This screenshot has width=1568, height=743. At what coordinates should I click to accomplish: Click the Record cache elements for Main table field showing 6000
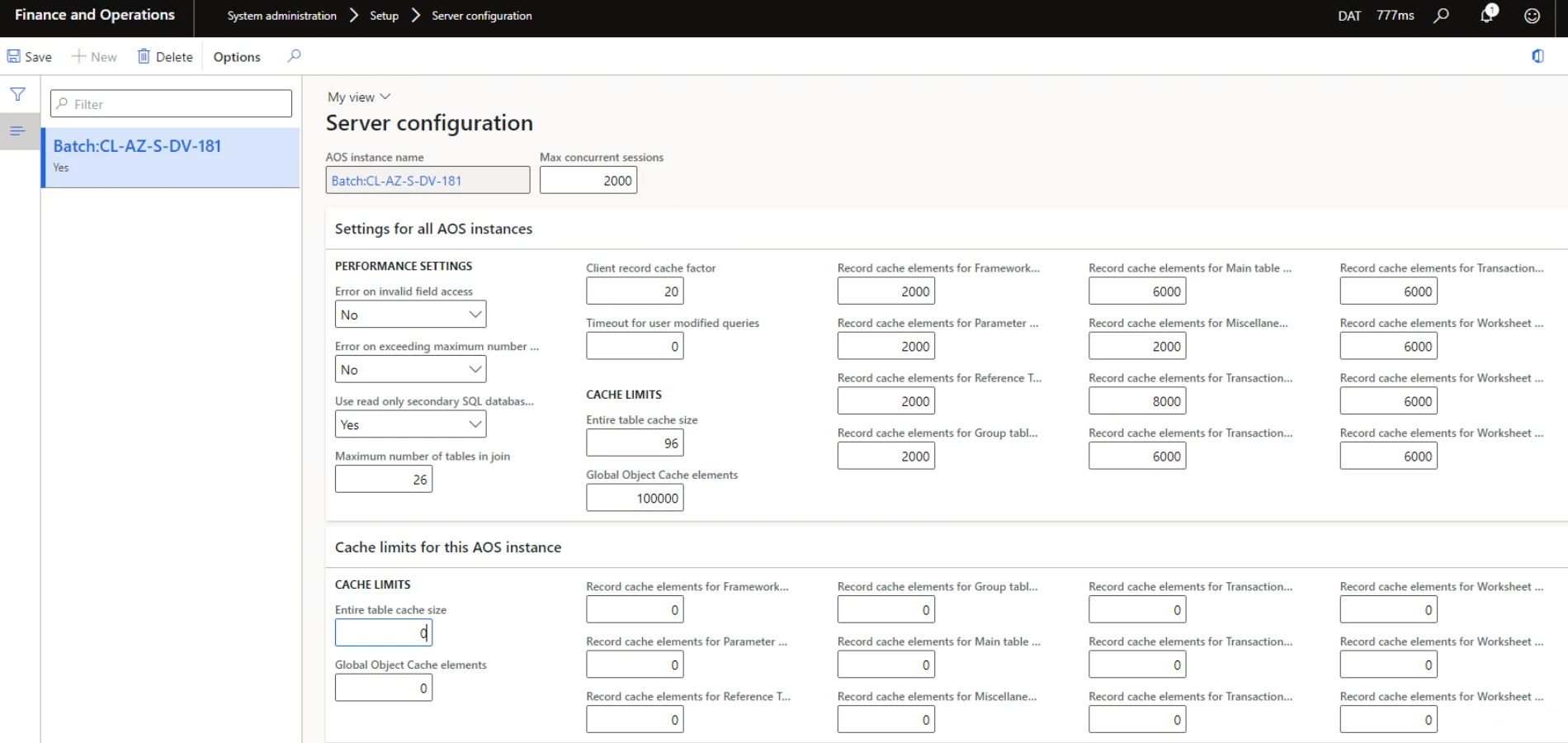(1137, 291)
